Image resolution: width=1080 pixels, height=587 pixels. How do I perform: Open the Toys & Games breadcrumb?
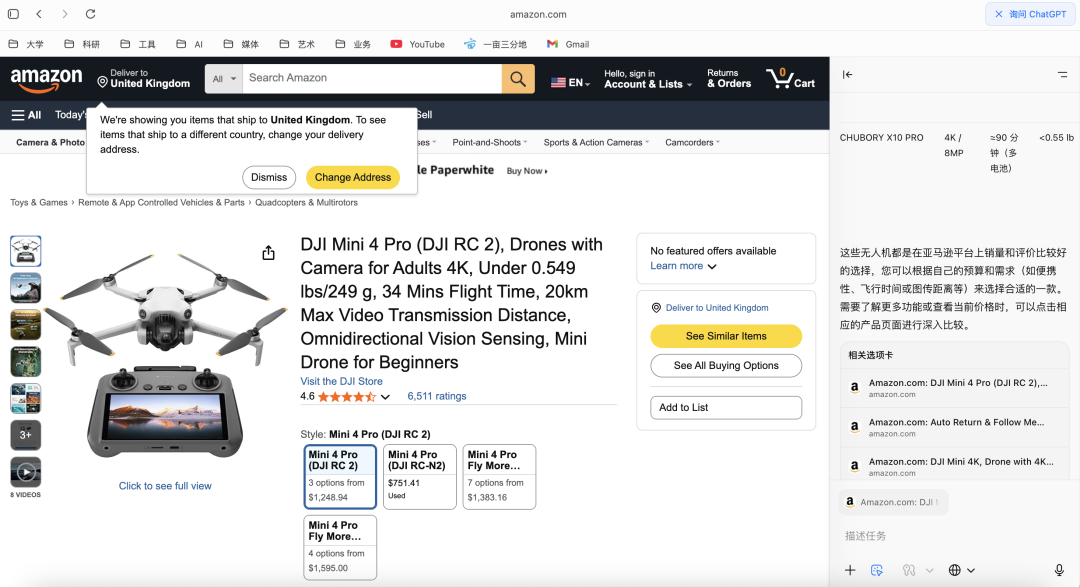tap(39, 203)
